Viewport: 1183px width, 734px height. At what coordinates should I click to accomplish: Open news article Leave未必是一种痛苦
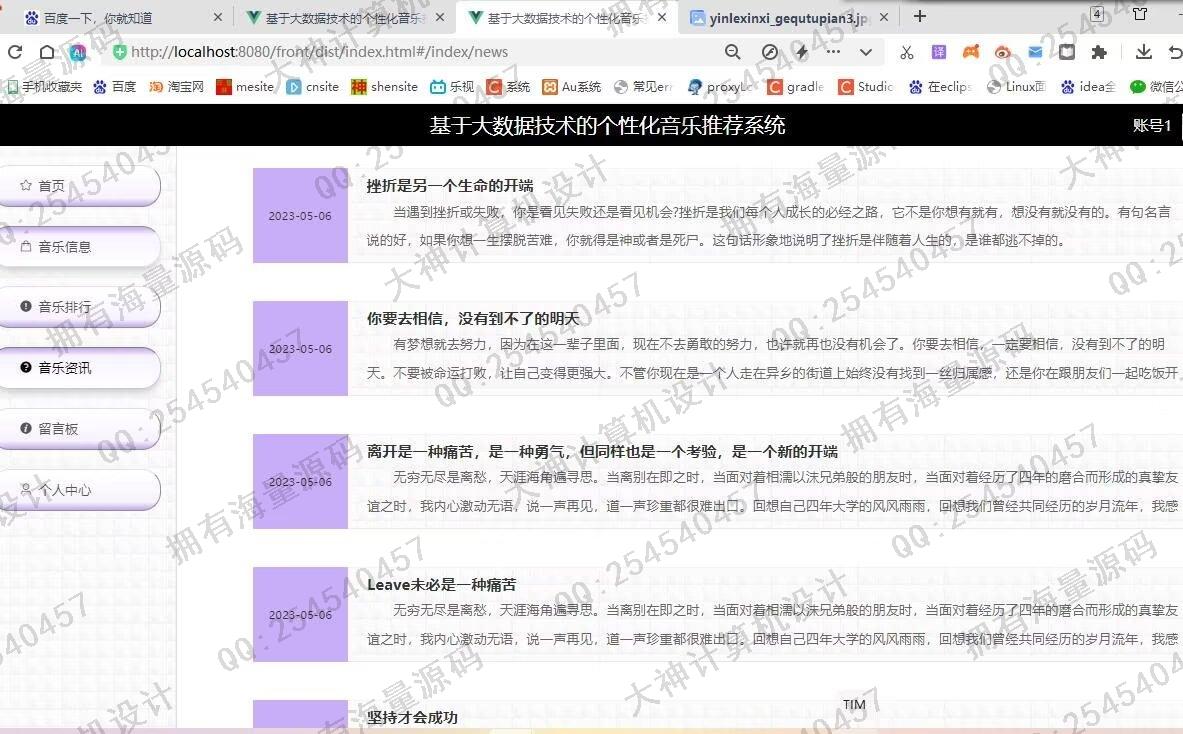click(x=441, y=585)
